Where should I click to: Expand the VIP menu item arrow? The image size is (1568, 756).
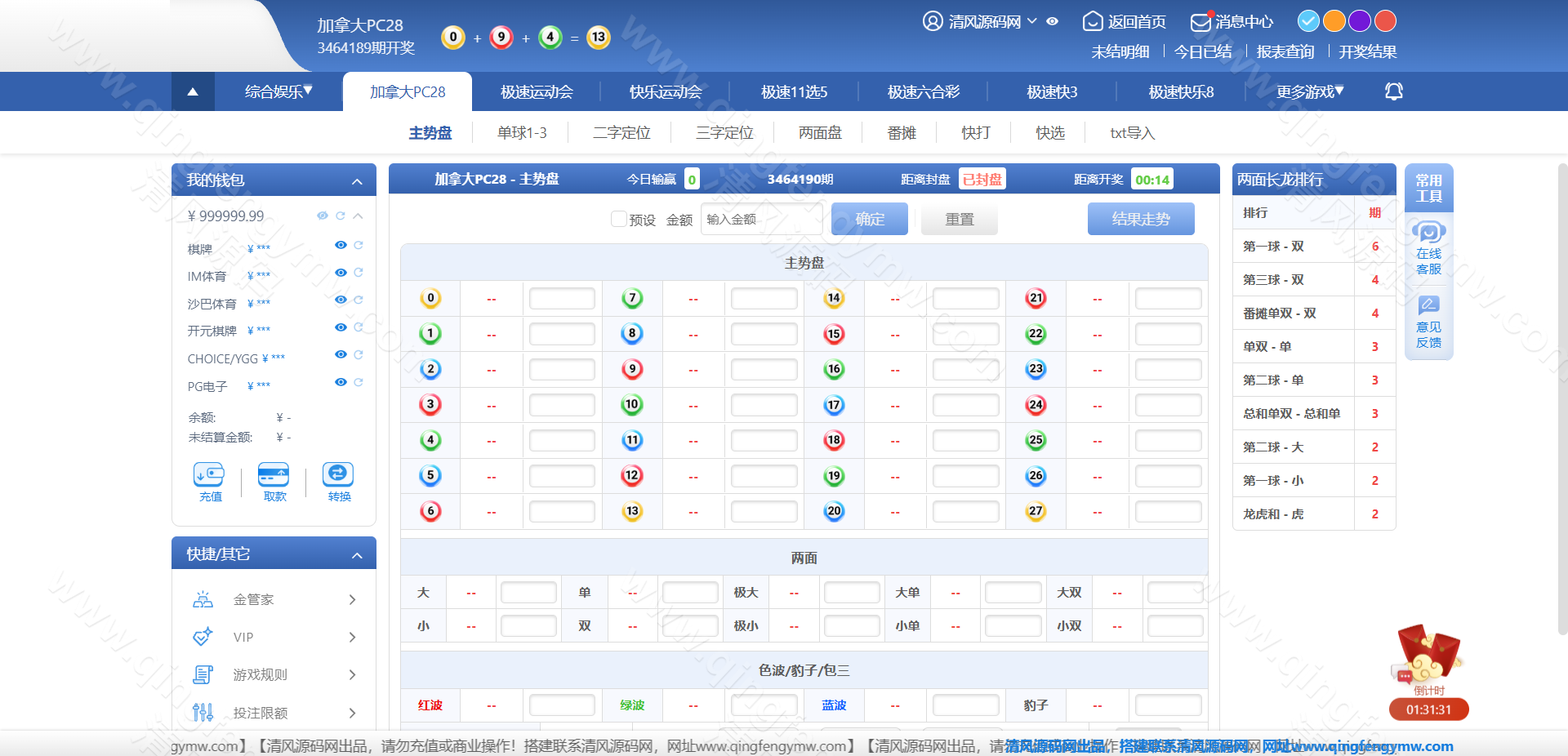[352, 637]
